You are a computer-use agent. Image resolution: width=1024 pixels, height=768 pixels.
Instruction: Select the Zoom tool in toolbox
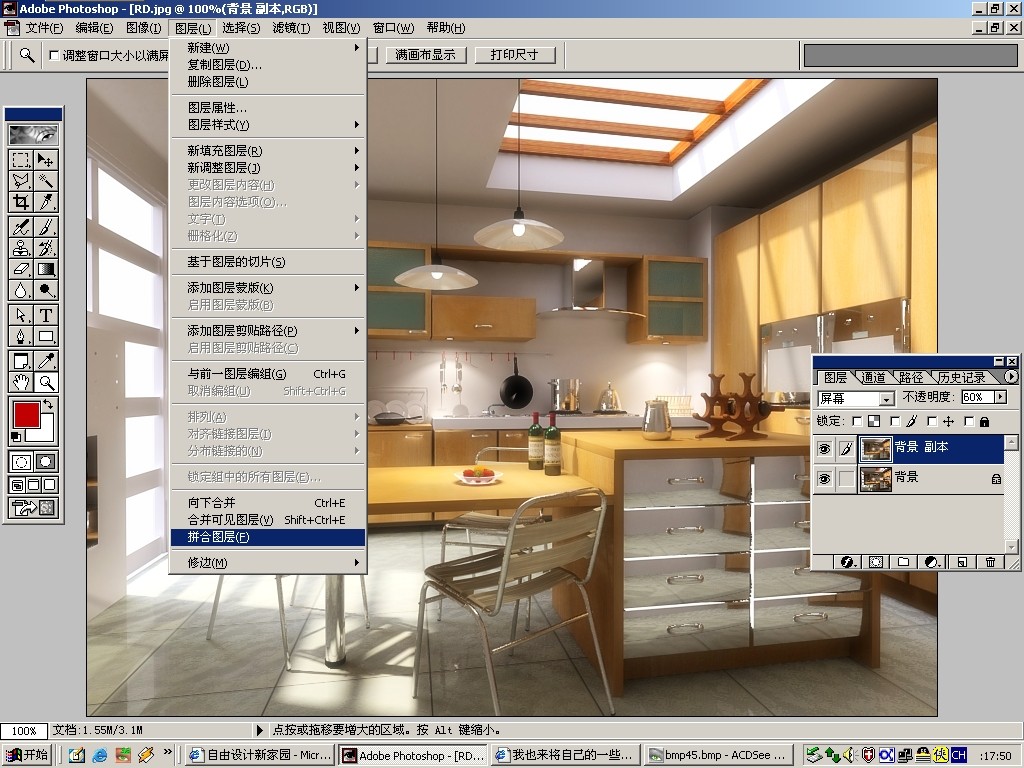[46, 382]
